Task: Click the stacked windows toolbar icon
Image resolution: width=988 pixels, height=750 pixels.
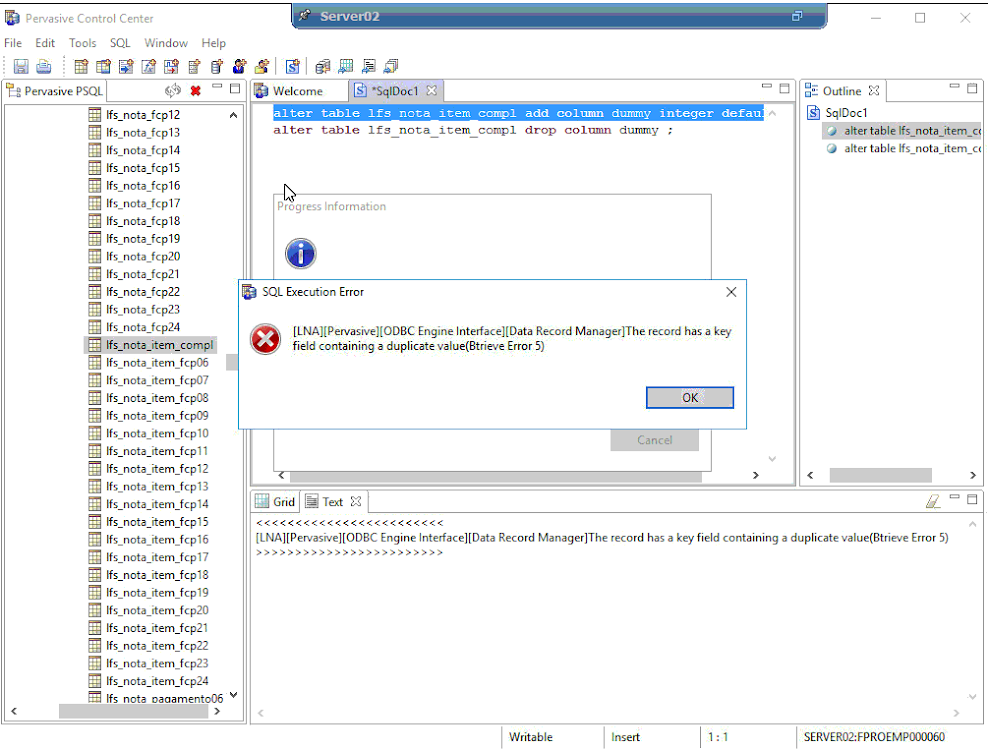Action: point(391,66)
